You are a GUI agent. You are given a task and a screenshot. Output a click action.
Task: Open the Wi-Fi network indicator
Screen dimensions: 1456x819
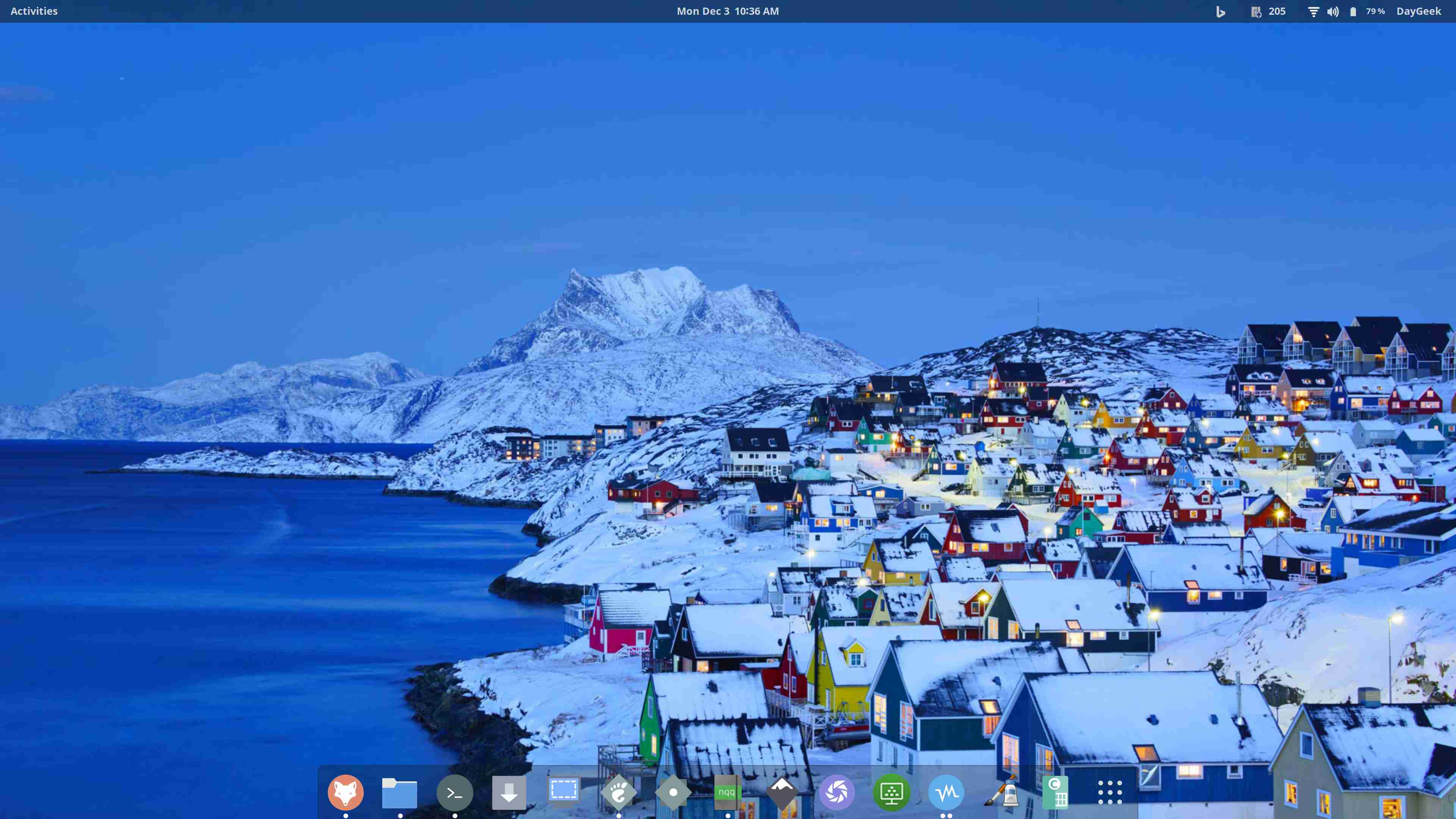point(1313,11)
